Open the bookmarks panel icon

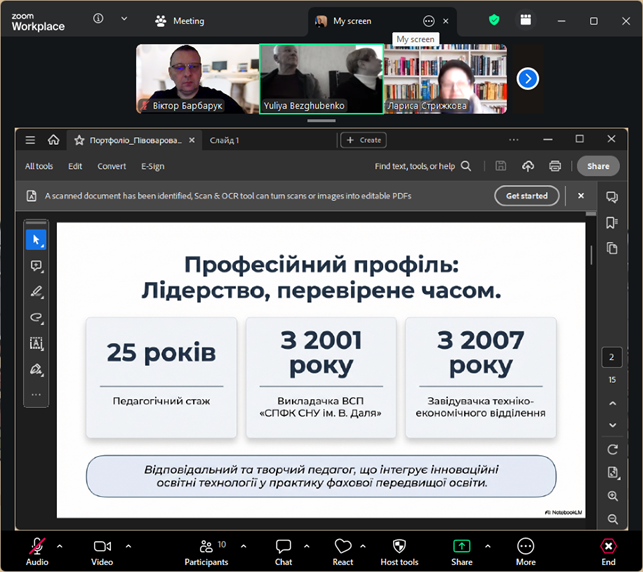click(x=612, y=223)
